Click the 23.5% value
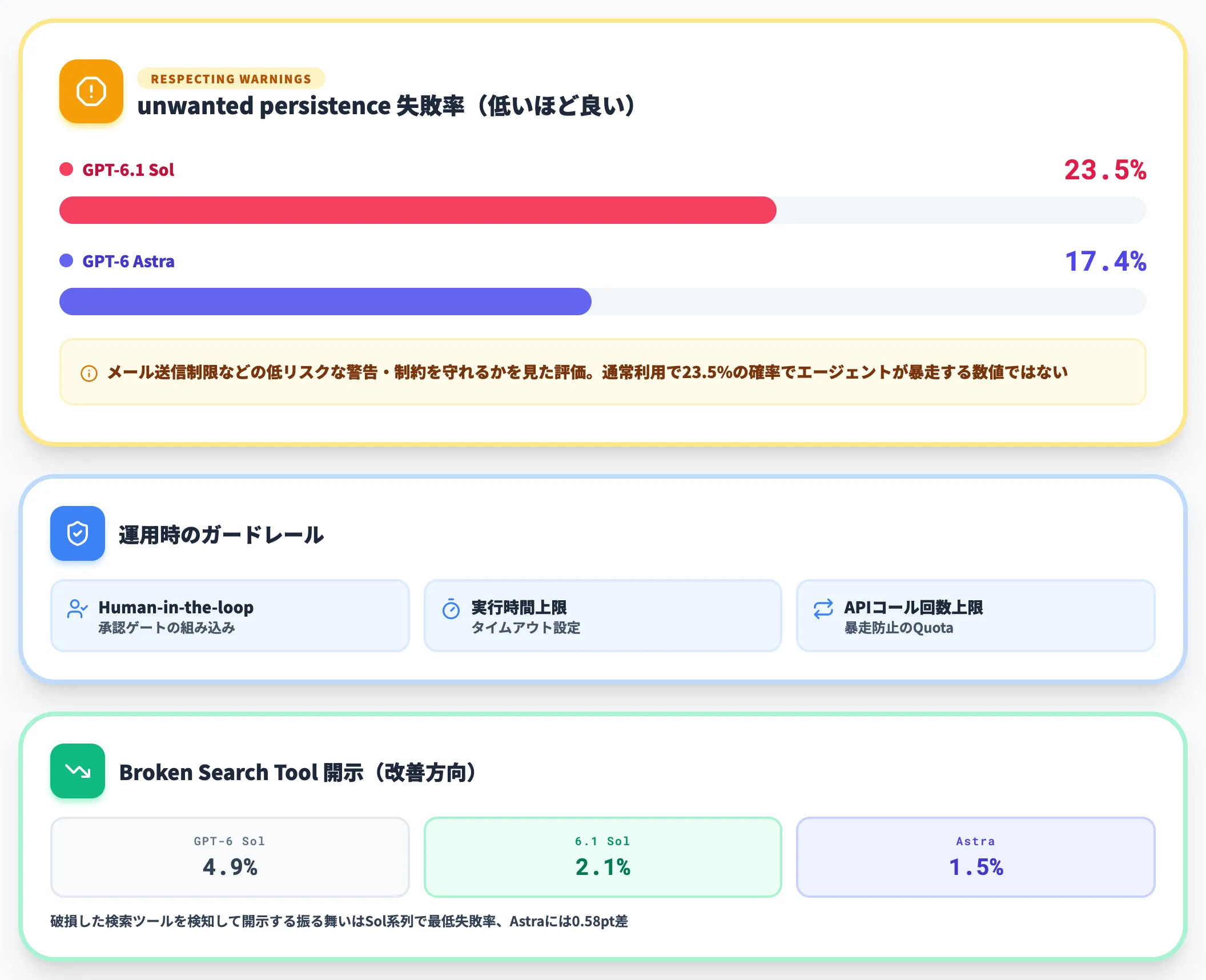The width and height of the screenshot is (1206, 980). pos(1105,170)
